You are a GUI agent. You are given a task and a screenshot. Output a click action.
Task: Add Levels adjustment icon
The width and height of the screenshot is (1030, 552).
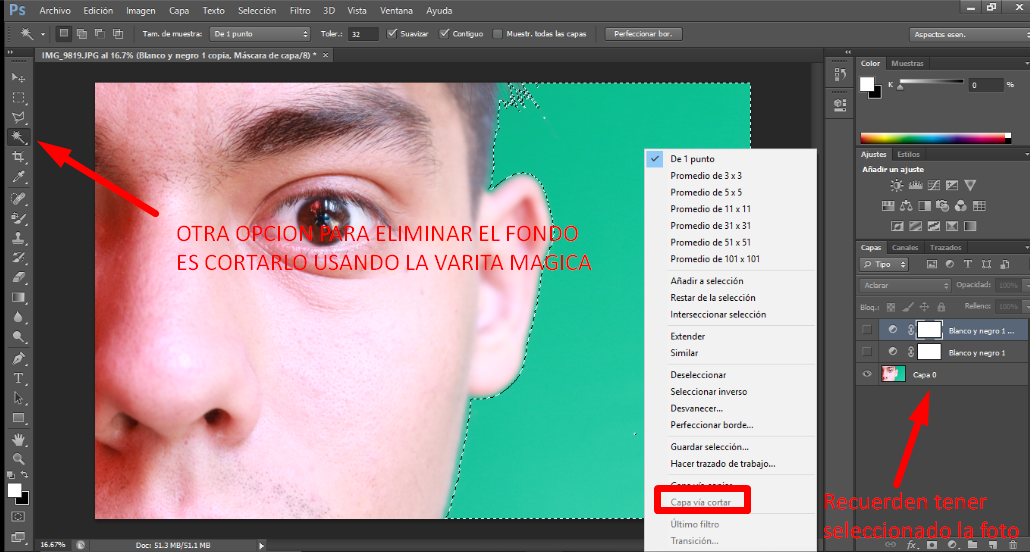point(915,186)
